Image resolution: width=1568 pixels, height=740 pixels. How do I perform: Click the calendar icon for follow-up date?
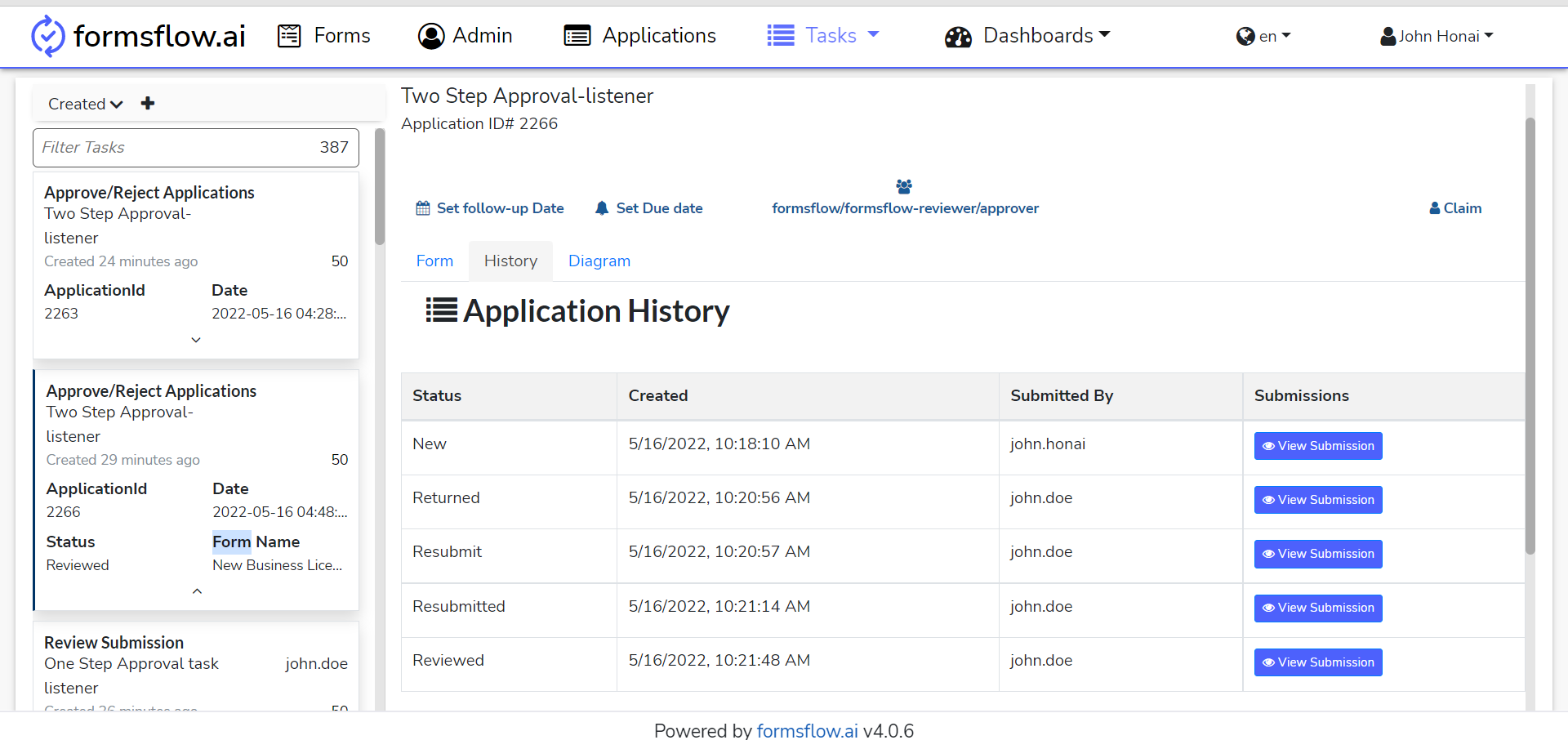pos(423,208)
